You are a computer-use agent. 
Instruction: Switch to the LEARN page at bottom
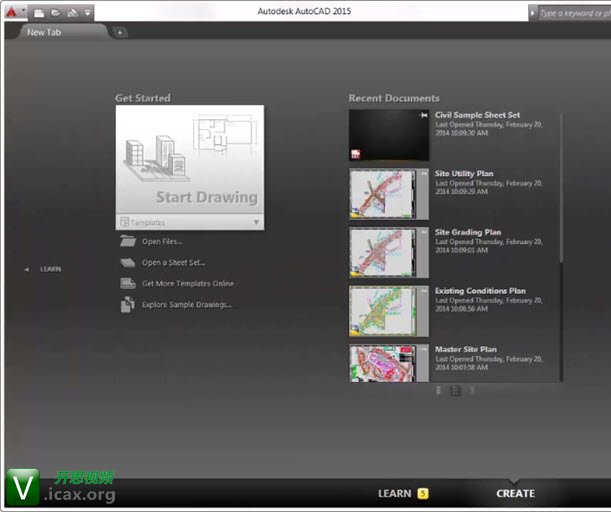tap(395, 493)
